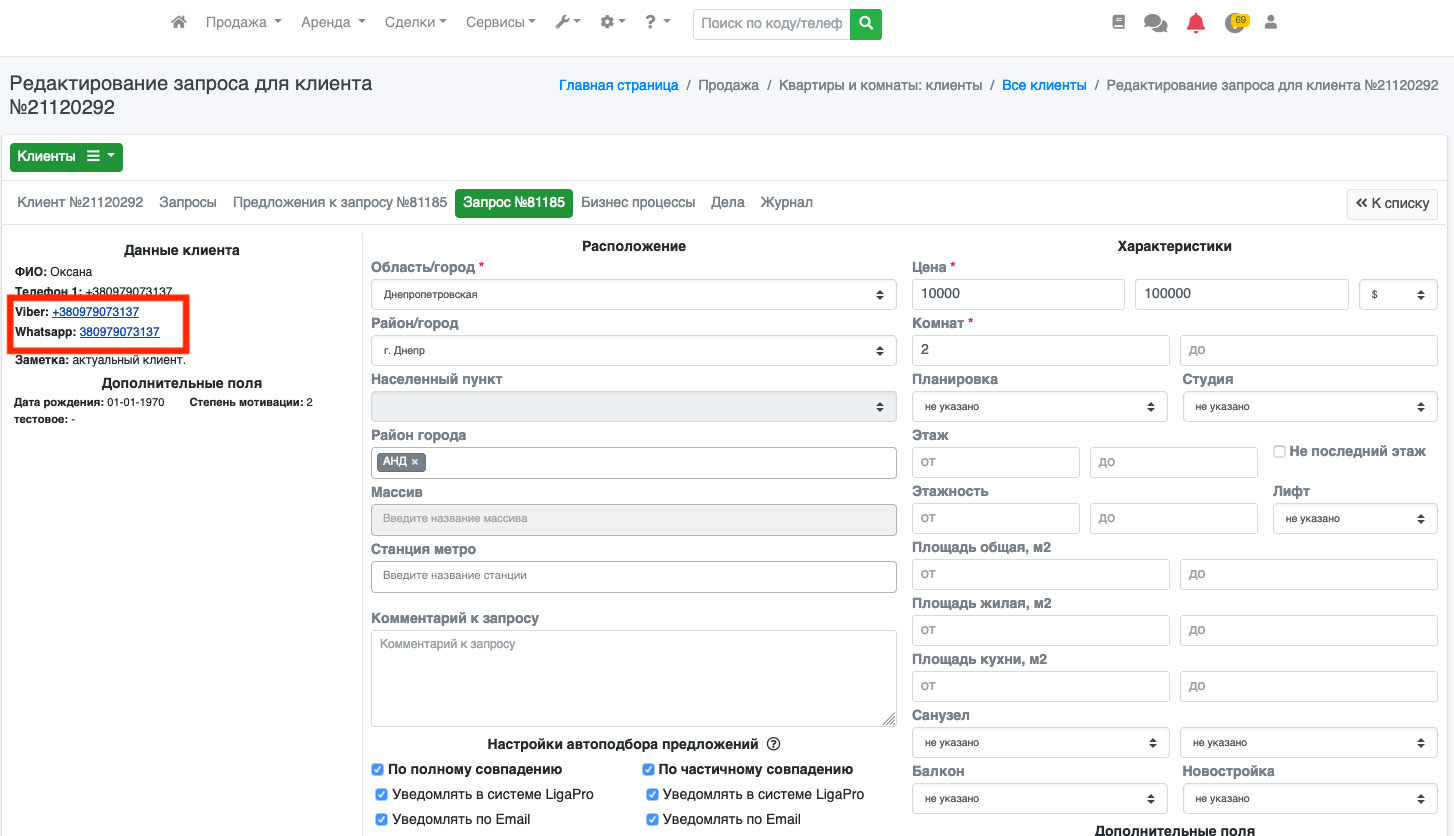This screenshot has height=836, width=1454.
Task: Open the currency $ dropdown
Action: click(x=1397, y=295)
